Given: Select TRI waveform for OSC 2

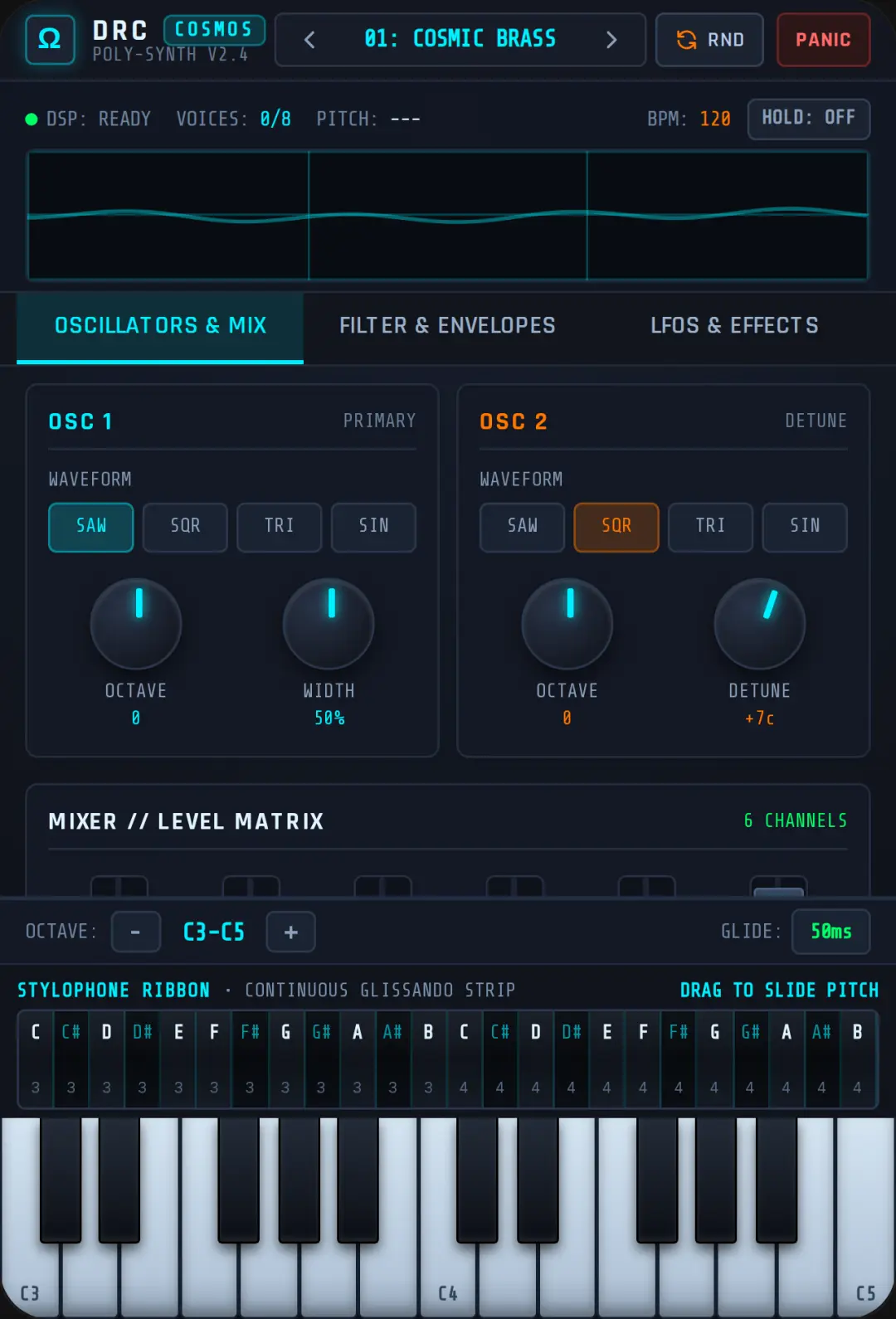Looking at the screenshot, I should (x=711, y=527).
